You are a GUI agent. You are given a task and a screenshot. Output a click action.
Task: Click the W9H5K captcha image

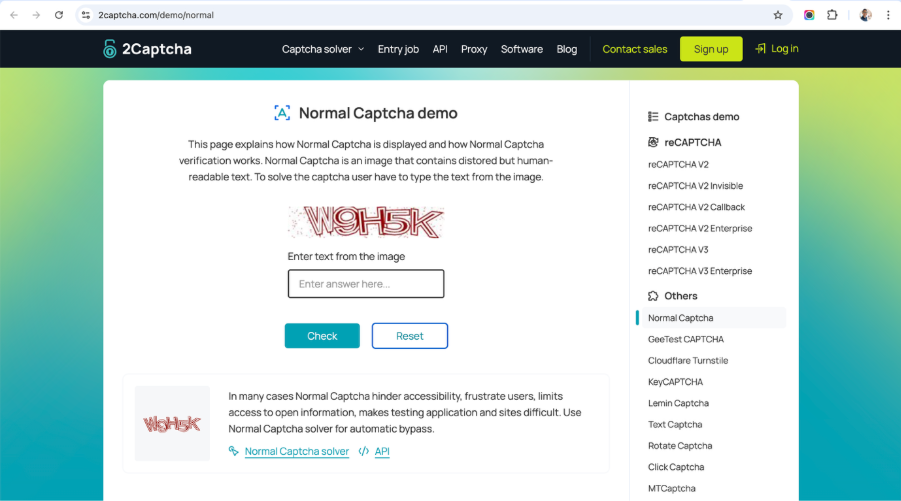(366, 222)
